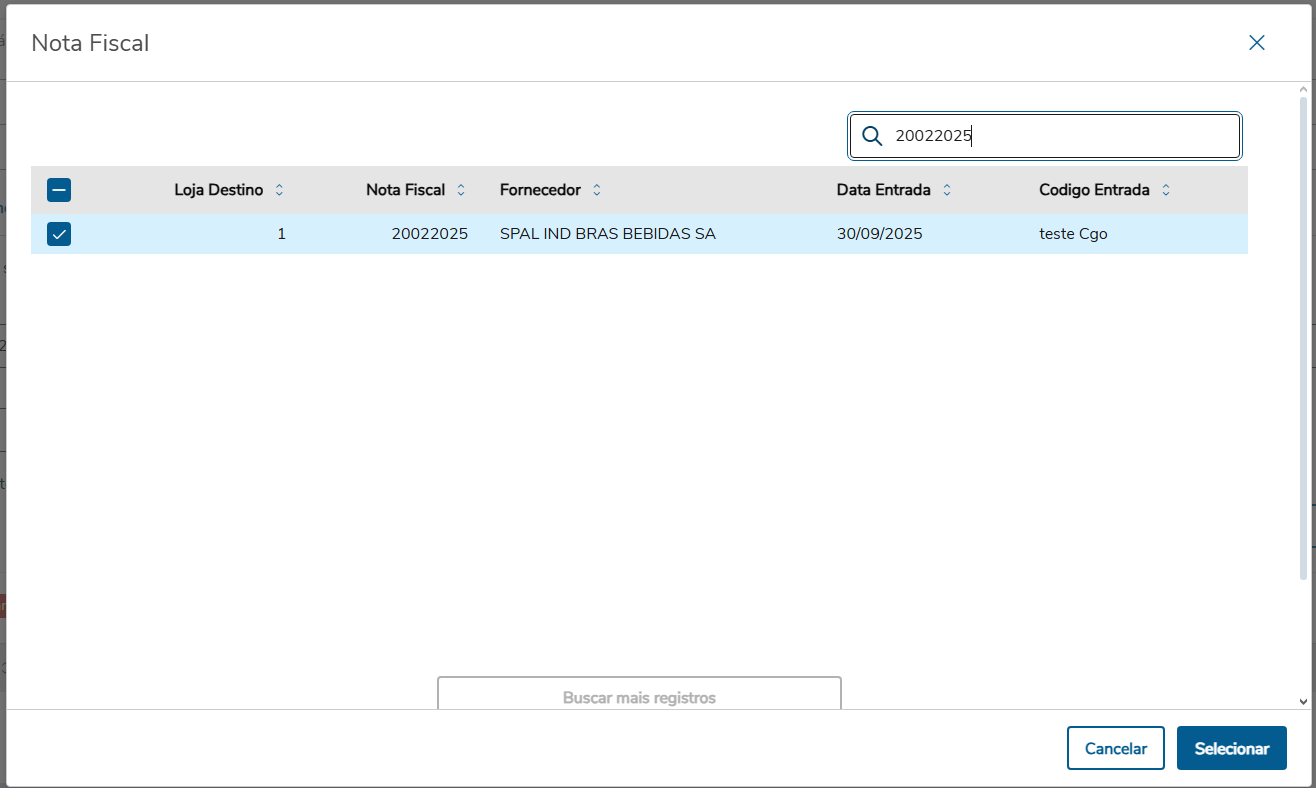1316x788 pixels.
Task: Confirm with the Selecionar button
Action: pyautogui.click(x=1231, y=748)
